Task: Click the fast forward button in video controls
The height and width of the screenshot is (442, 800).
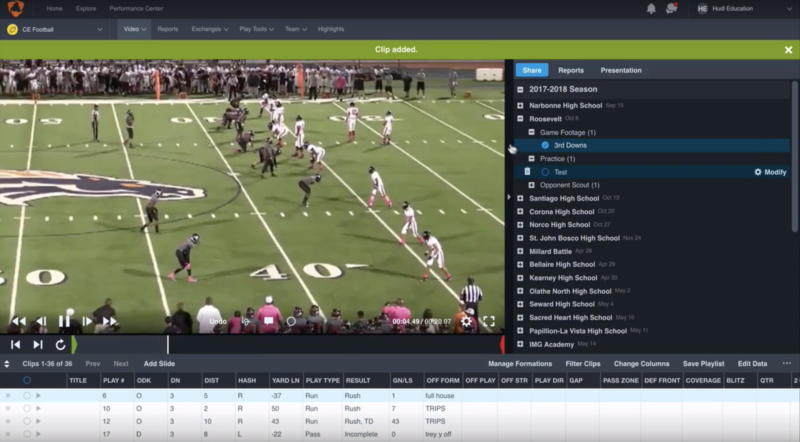Action: 110,321
